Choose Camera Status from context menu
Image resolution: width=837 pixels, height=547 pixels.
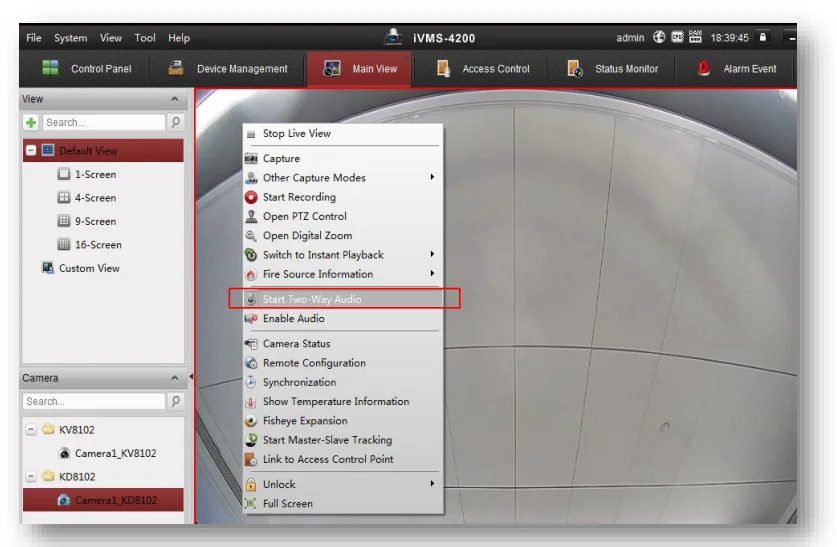click(x=343, y=344)
